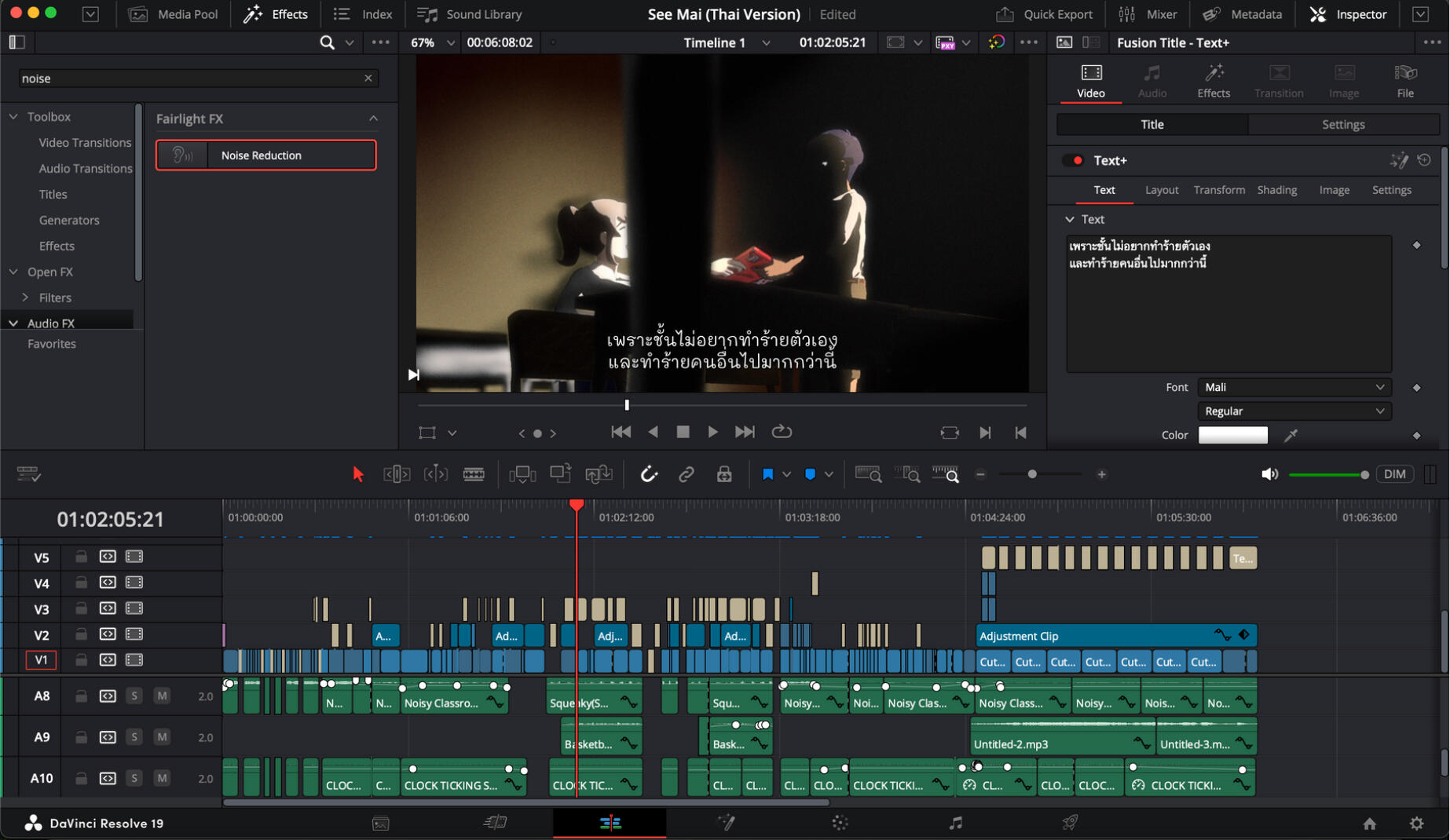Screen dimensions: 1450x840
Task: Switch to the Layout tab of Text+
Action: [x=1161, y=190]
